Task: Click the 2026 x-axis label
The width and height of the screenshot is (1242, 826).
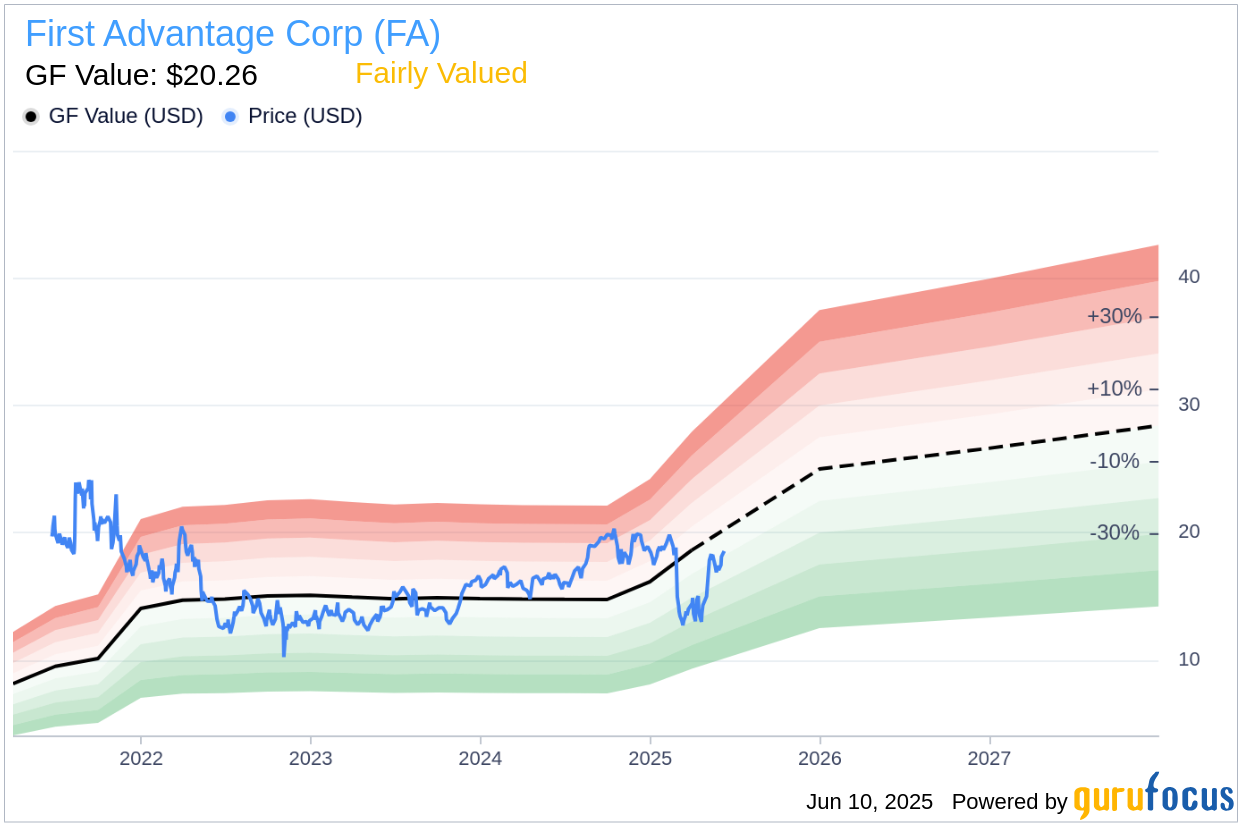Action: [820, 758]
